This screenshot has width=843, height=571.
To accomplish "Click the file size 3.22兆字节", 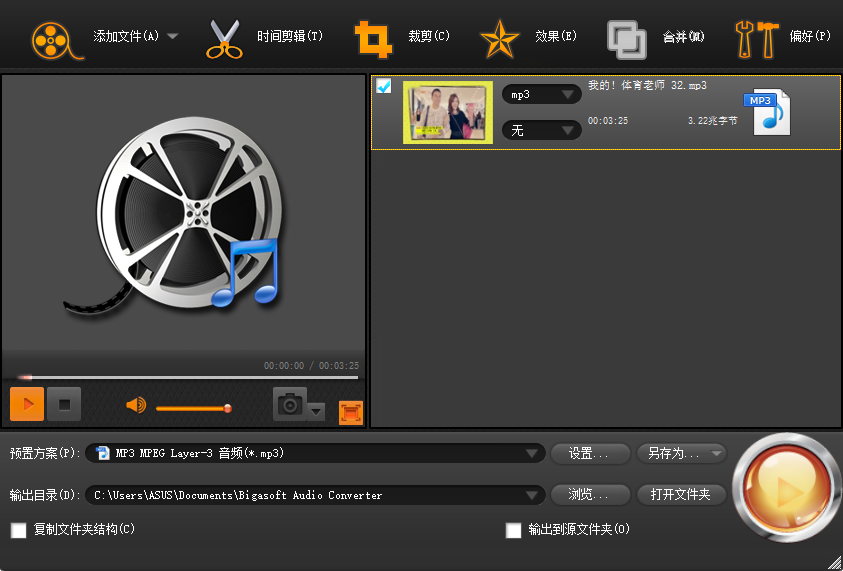I will click(712, 121).
